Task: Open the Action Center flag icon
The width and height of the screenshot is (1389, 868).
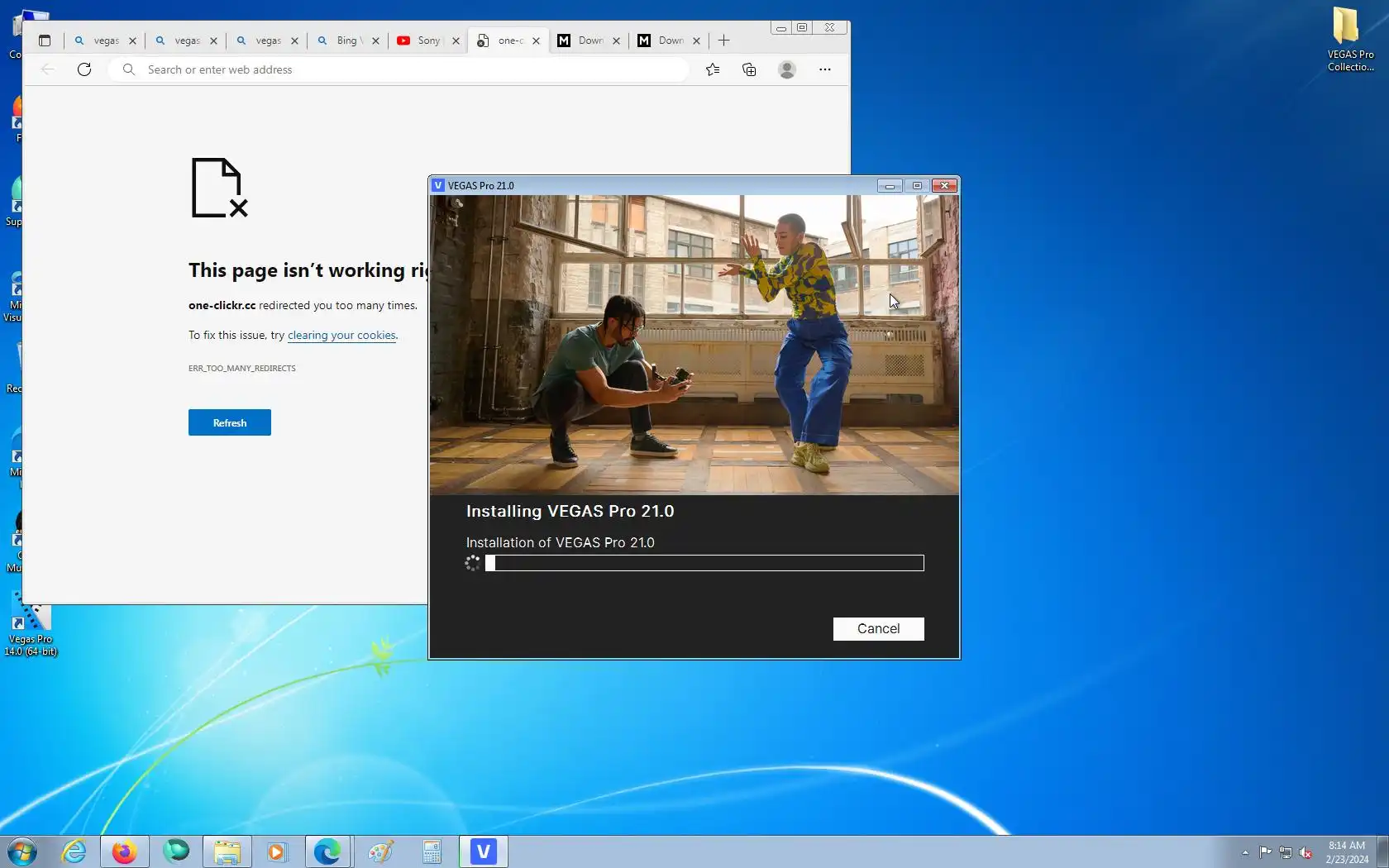Action: coord(1265,852)
